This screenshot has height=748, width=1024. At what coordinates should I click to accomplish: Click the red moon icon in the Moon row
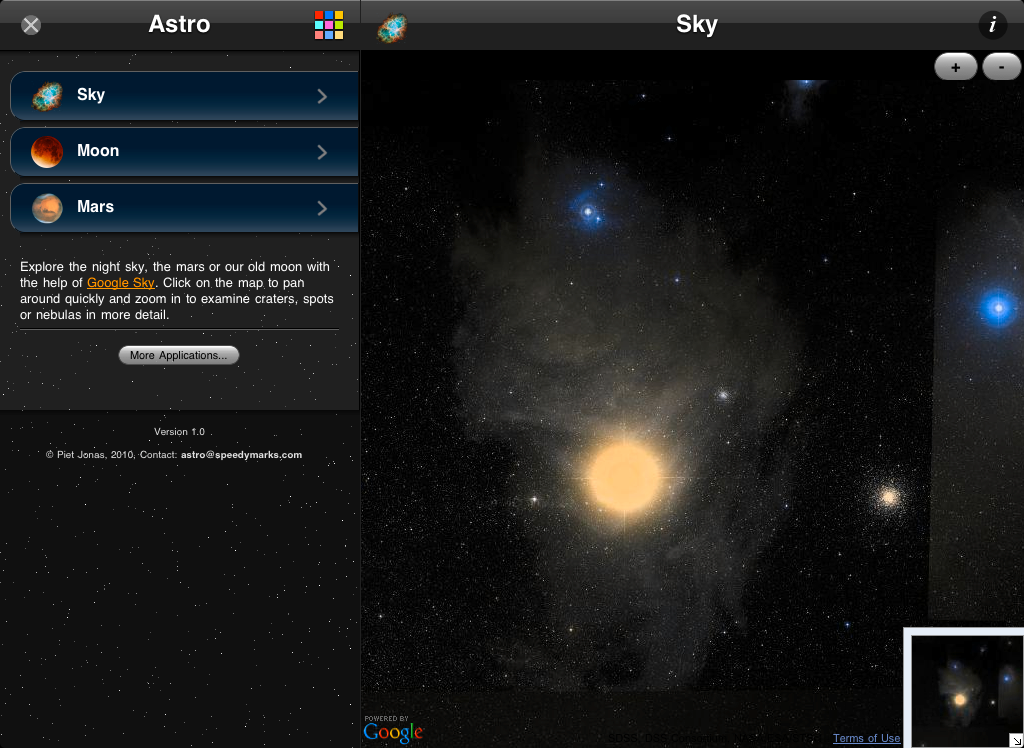coord(47,152)
